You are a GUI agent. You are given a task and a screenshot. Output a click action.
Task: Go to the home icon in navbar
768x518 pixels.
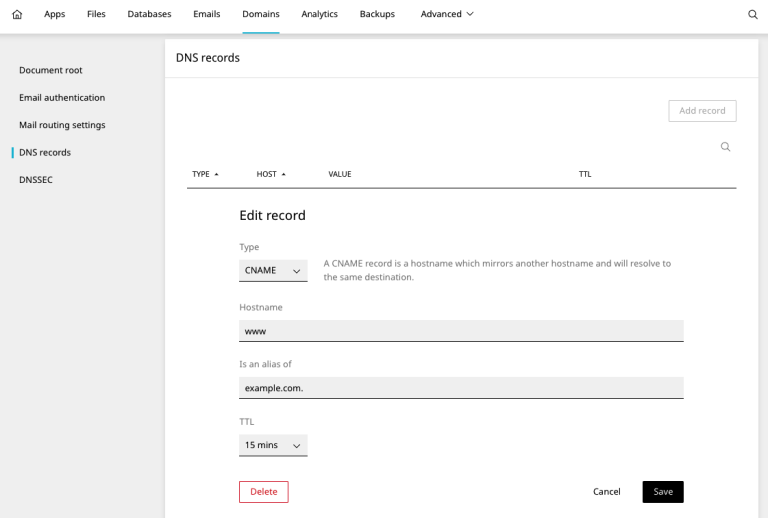pyautogui.click(x=17, y=14)
